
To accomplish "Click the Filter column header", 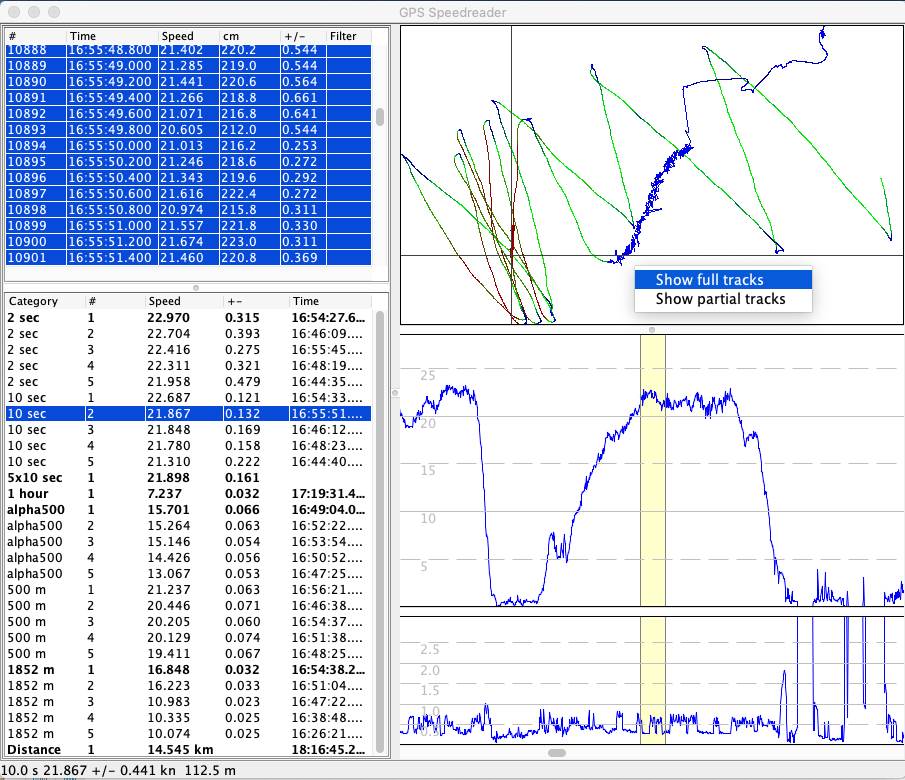I will pyautogui.click(x=343, y=36).
